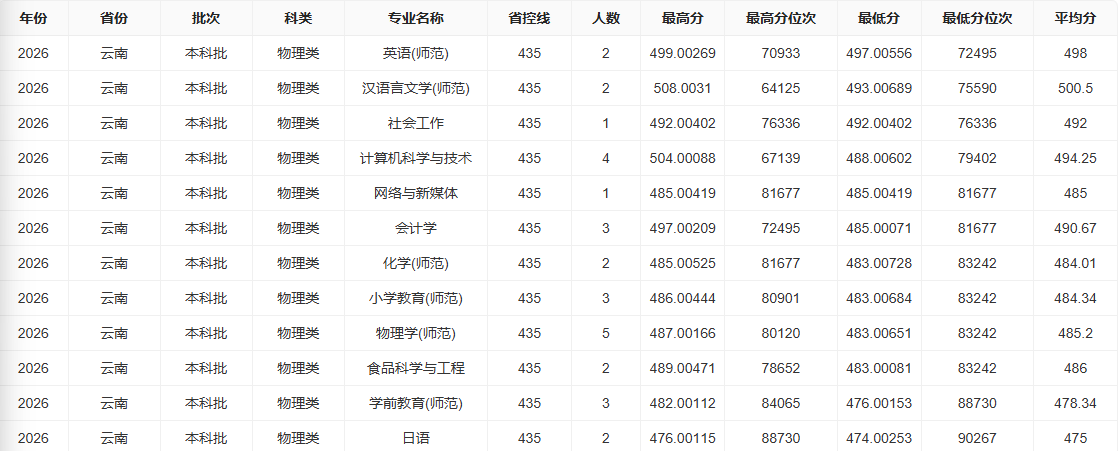Click rank value 84065
Screen dimensions: 1118x451
(x=781, y=403)
